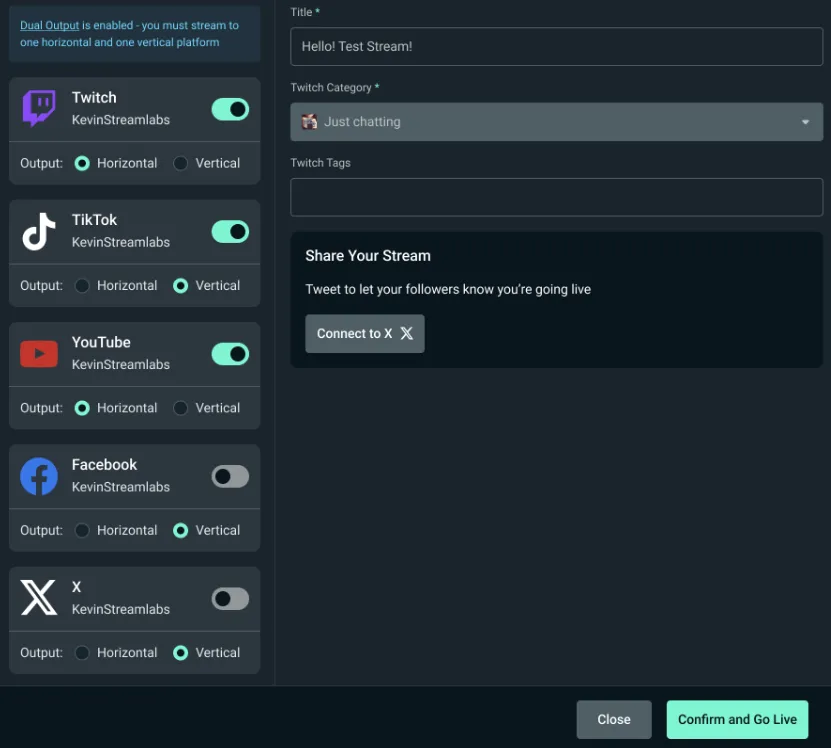Enable the Facebook stream toggle
The width and height of the screenshot is (831, 748).
pyautogui.click(x=230, y=477)
